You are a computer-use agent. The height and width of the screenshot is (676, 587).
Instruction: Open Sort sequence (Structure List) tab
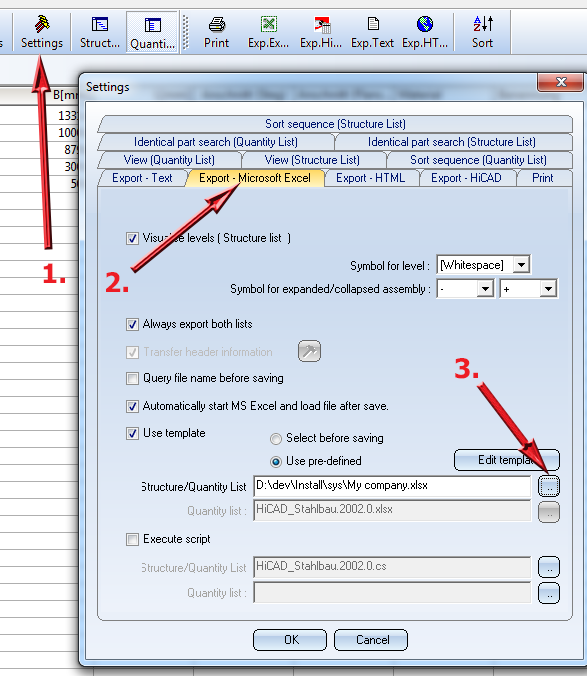pos(335,124)
